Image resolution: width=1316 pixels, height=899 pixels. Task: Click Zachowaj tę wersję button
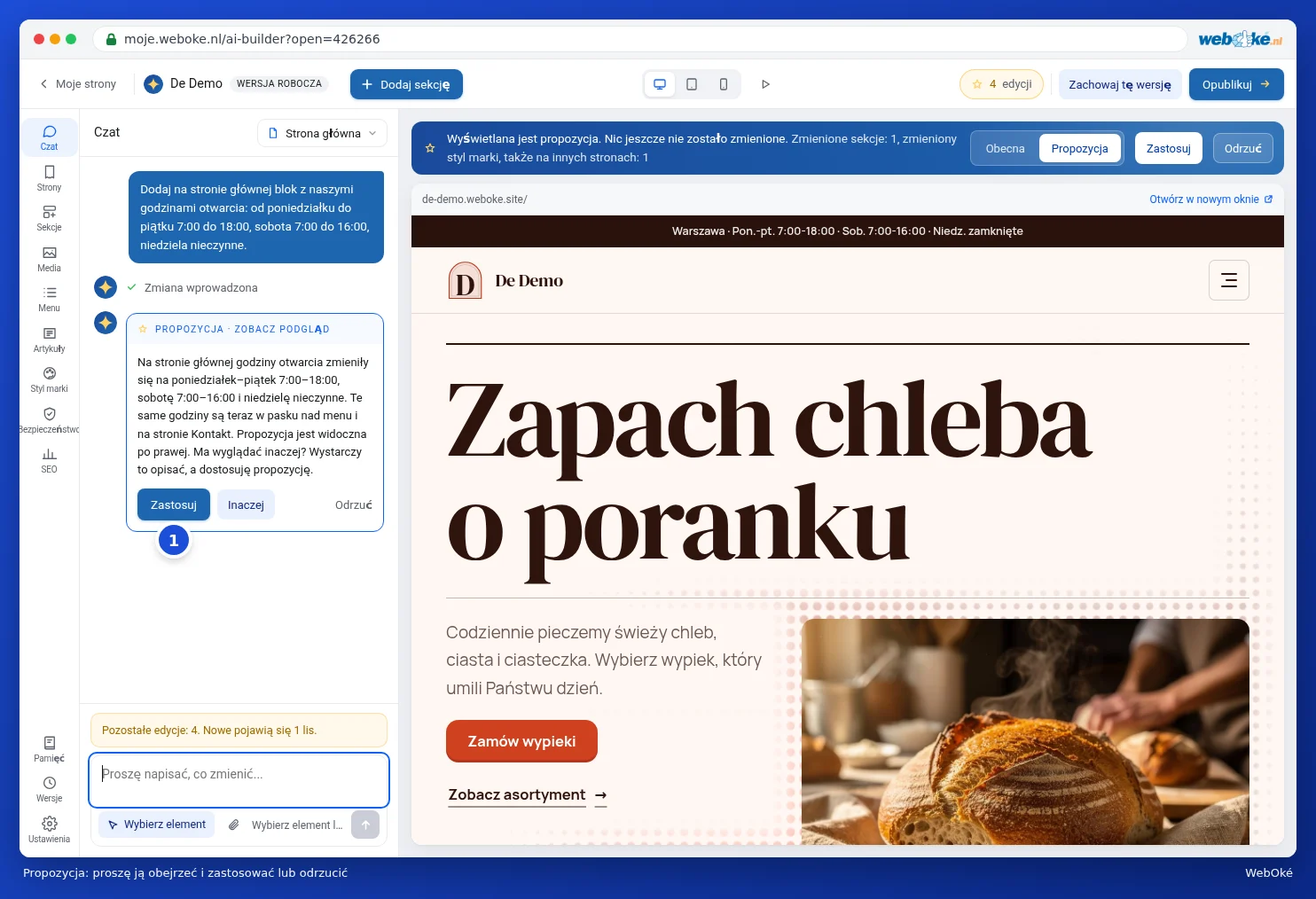pyautogui.click(x=1119, y=84)
